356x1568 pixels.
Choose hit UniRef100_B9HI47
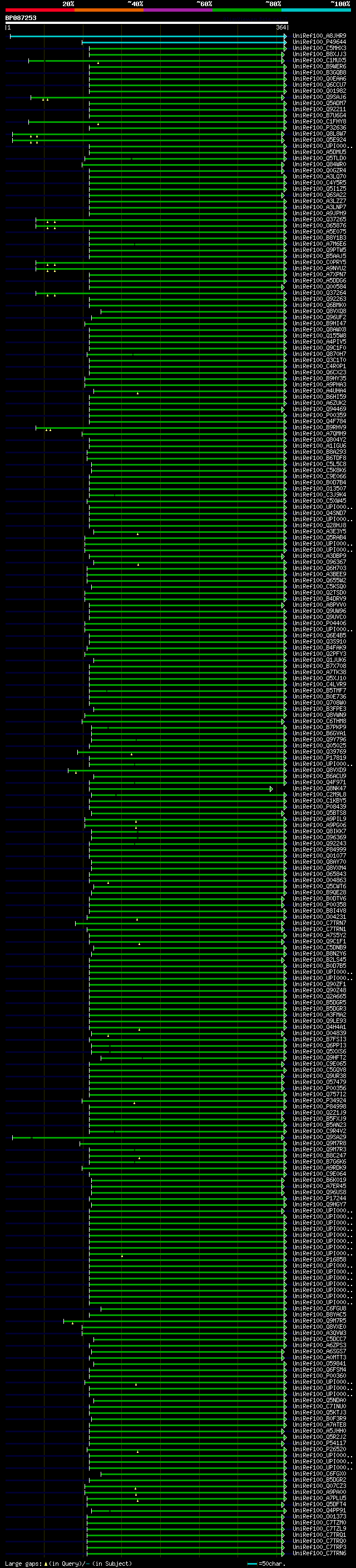319,323
